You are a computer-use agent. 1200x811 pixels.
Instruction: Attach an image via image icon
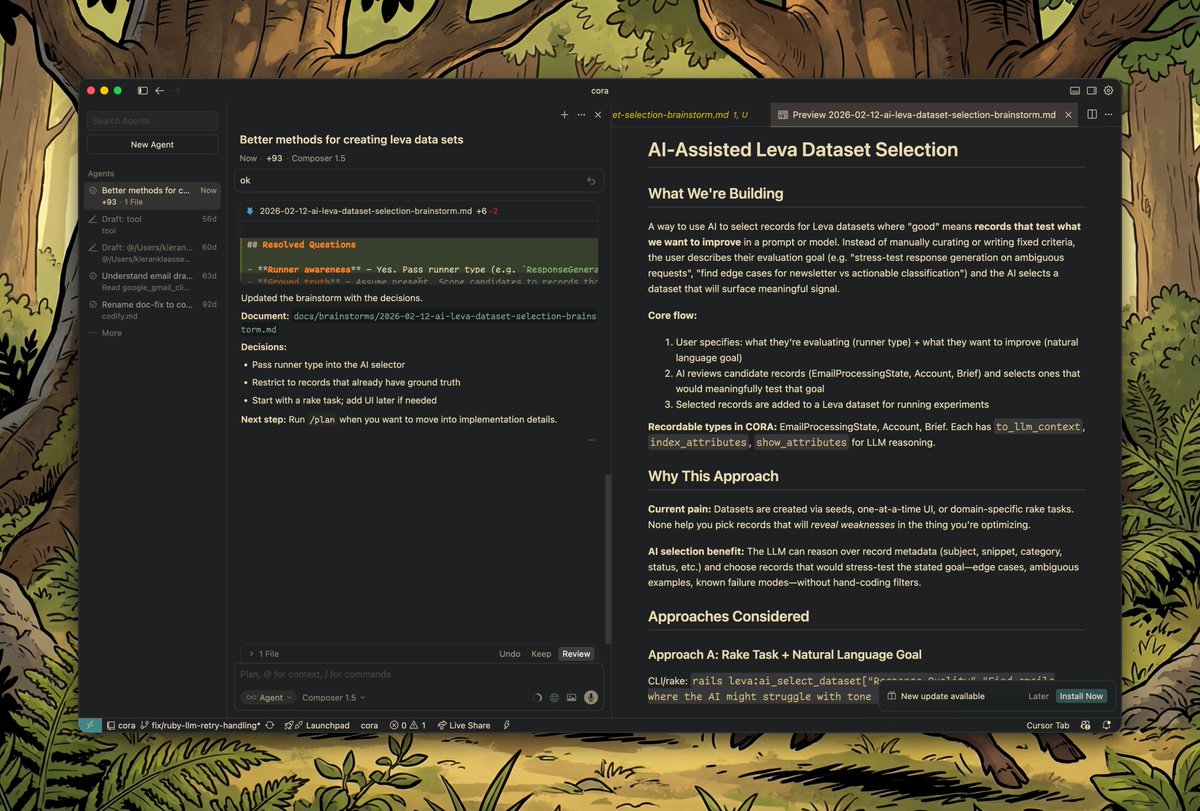pyautogui.click(x=571, y=698)
